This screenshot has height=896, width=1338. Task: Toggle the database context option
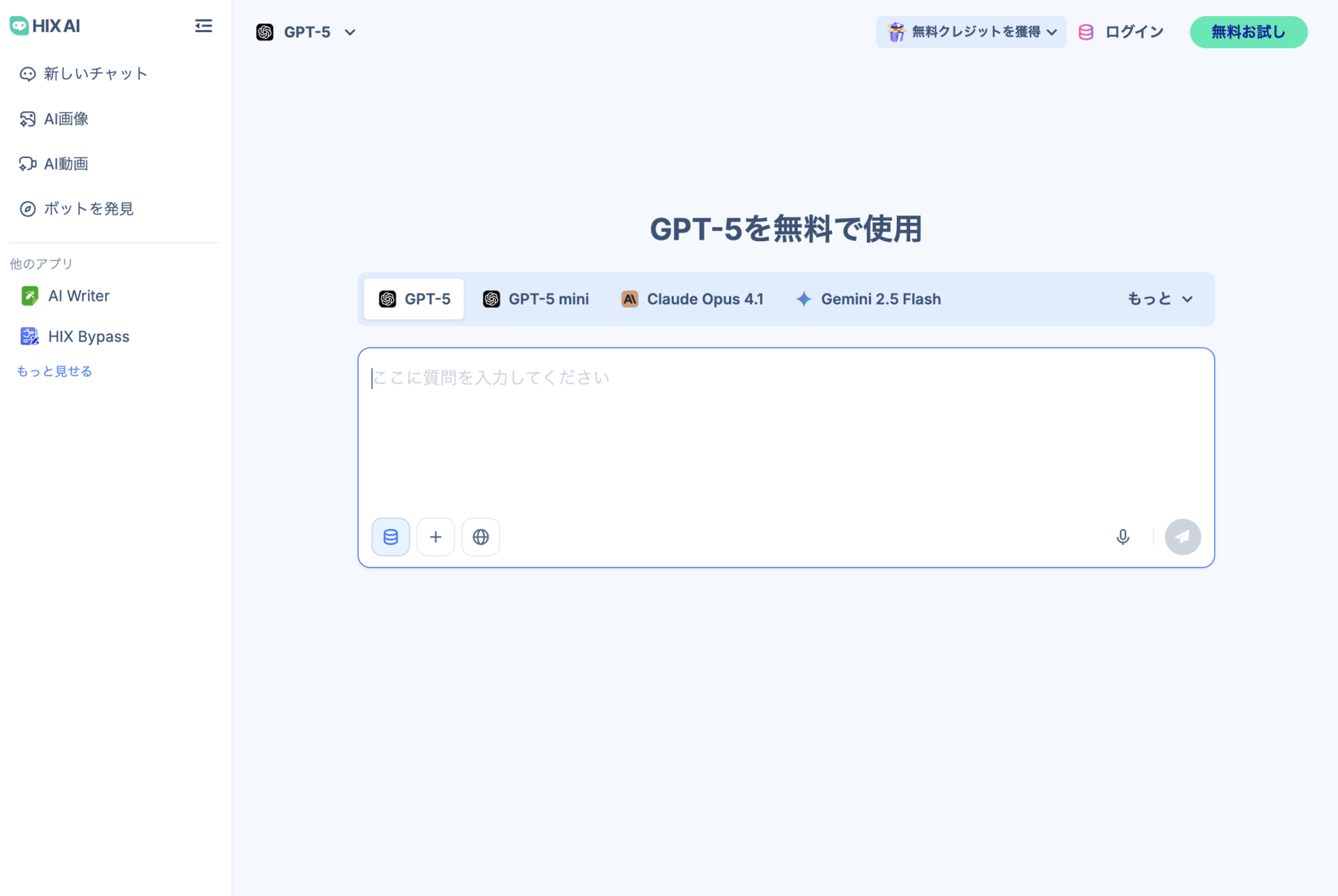[x=390, y=536]
